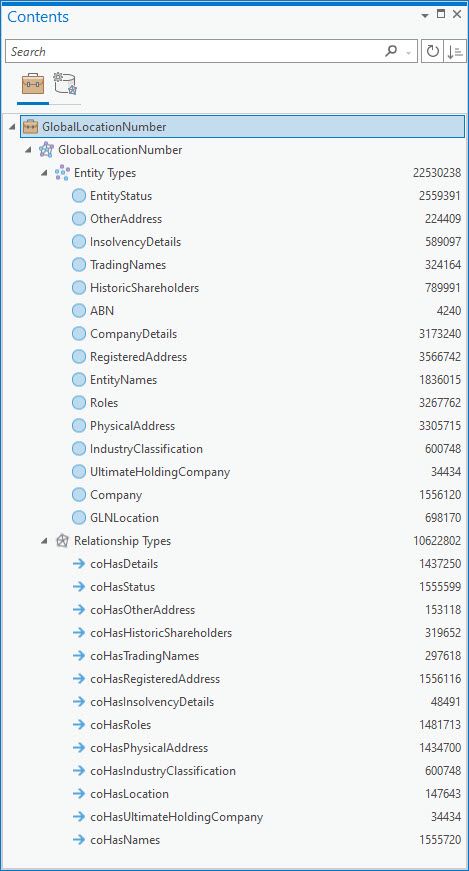The height and width of the screenshot is (871, 469).
Task: Select the coHasNames relationship type
Action: (x=125, y=840)
